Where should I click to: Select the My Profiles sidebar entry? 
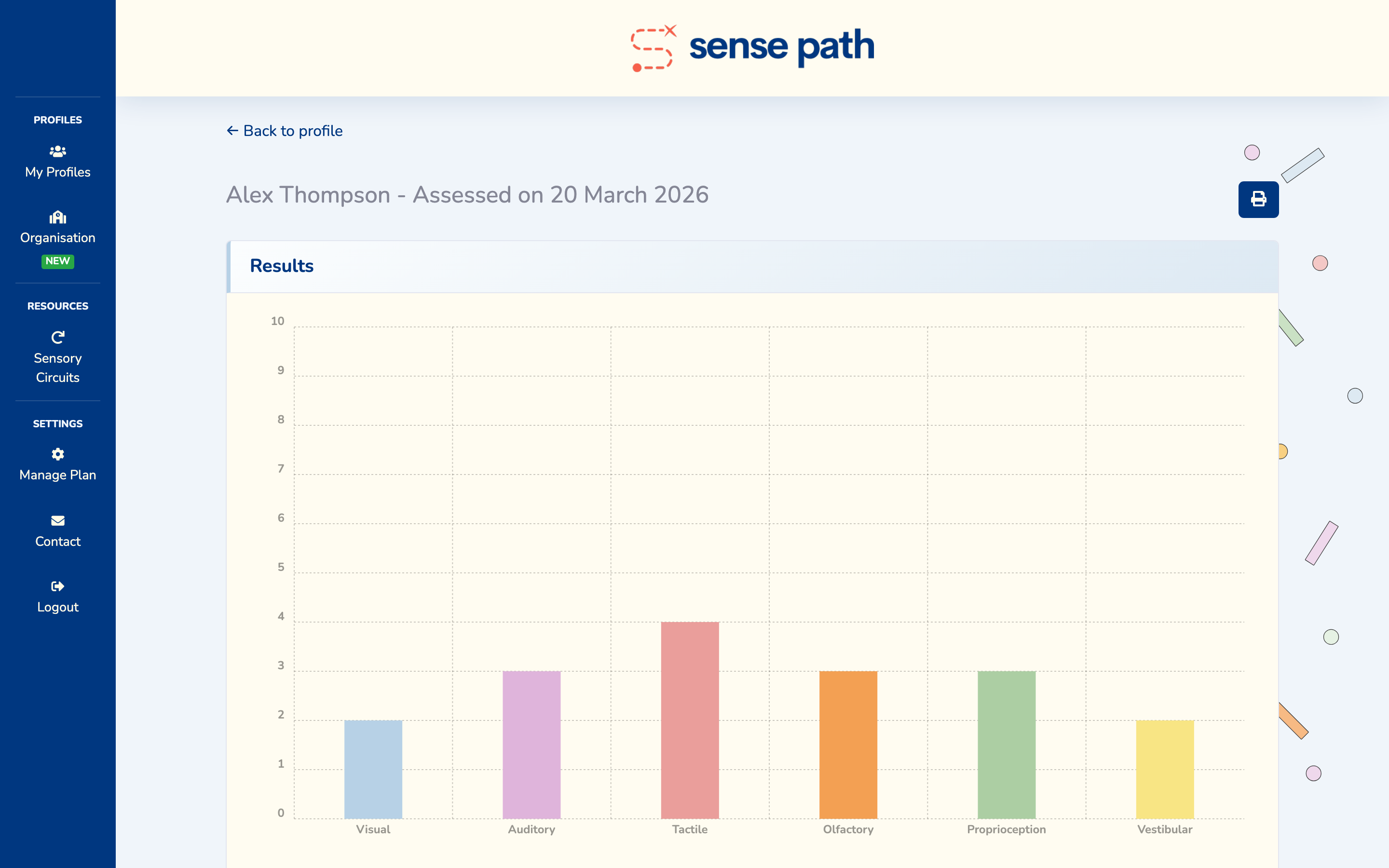click(x=57, y=172)
